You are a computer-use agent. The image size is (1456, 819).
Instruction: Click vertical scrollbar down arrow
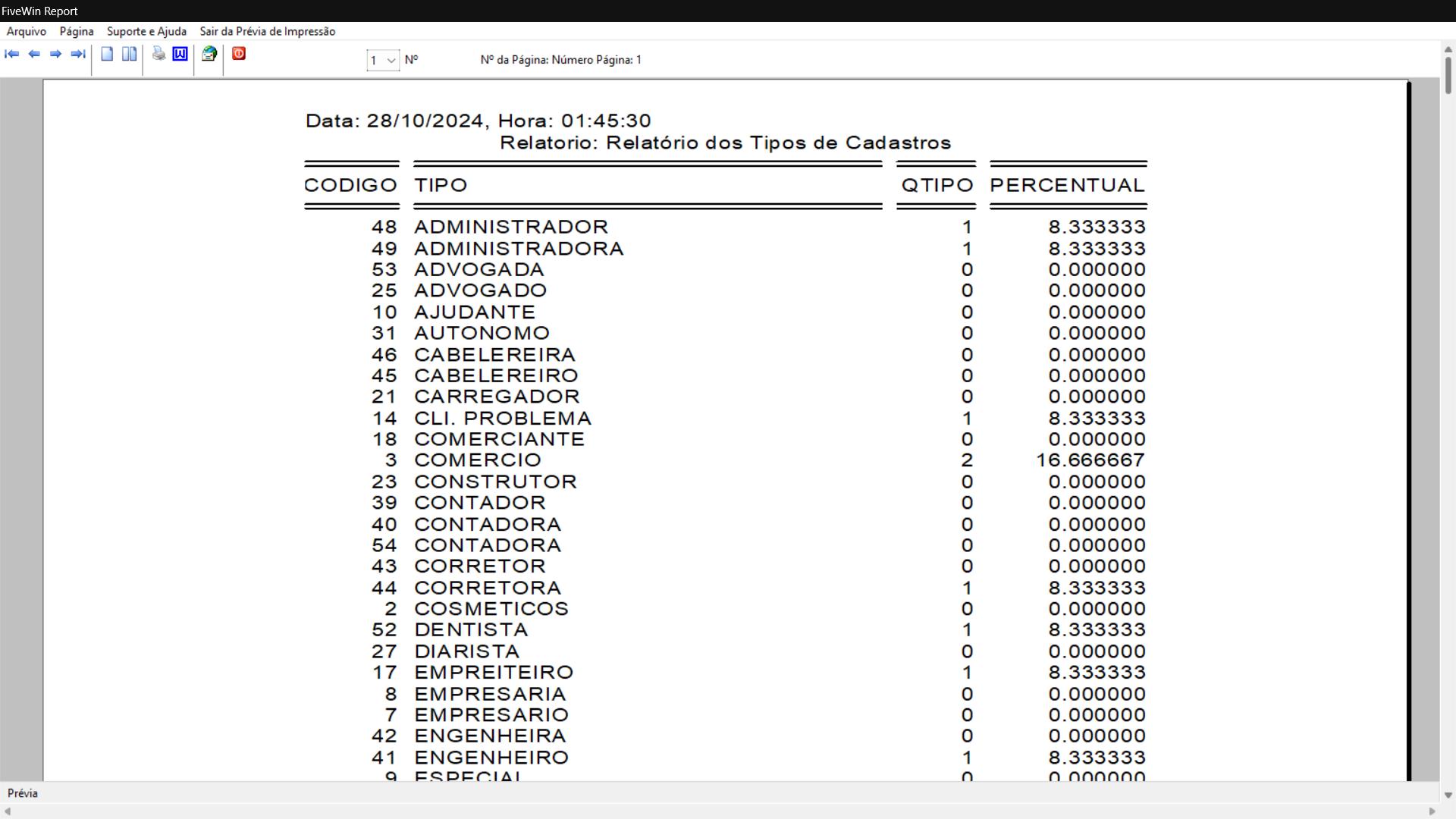pyautogui.click(x=1448, y=795)
